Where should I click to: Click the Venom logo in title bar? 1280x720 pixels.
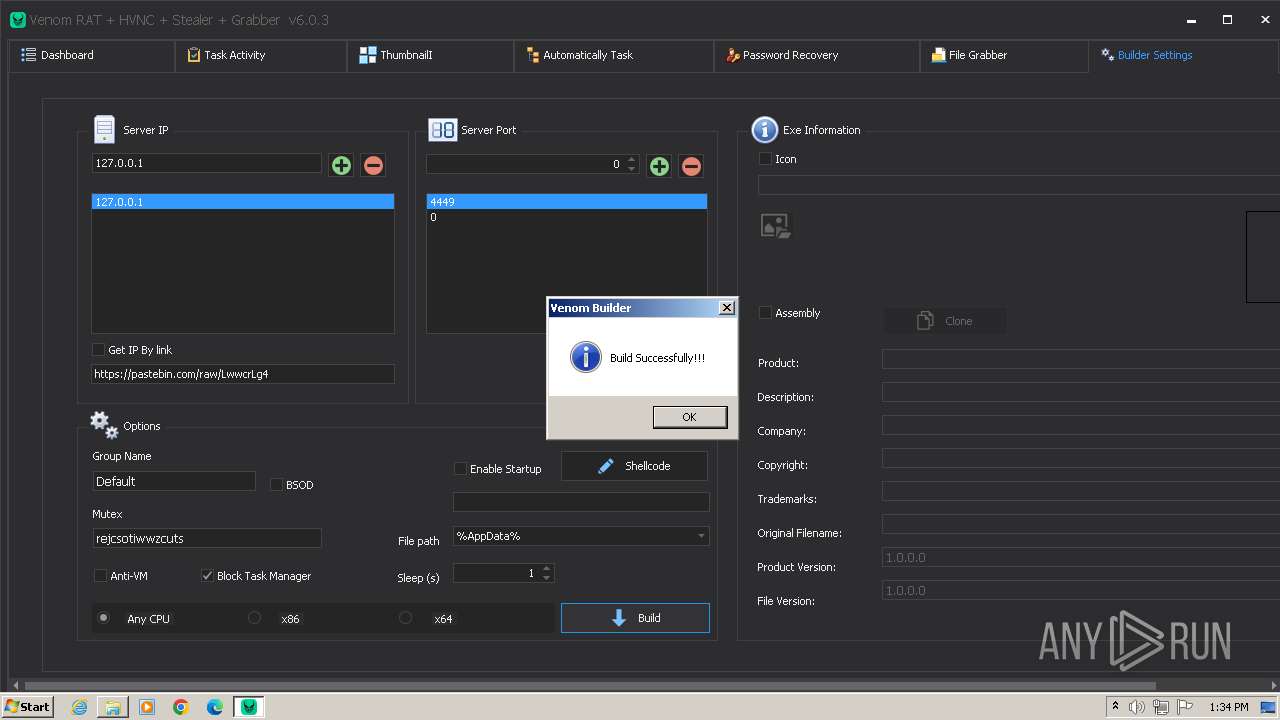pyautogui.click(x=17, y=20)
